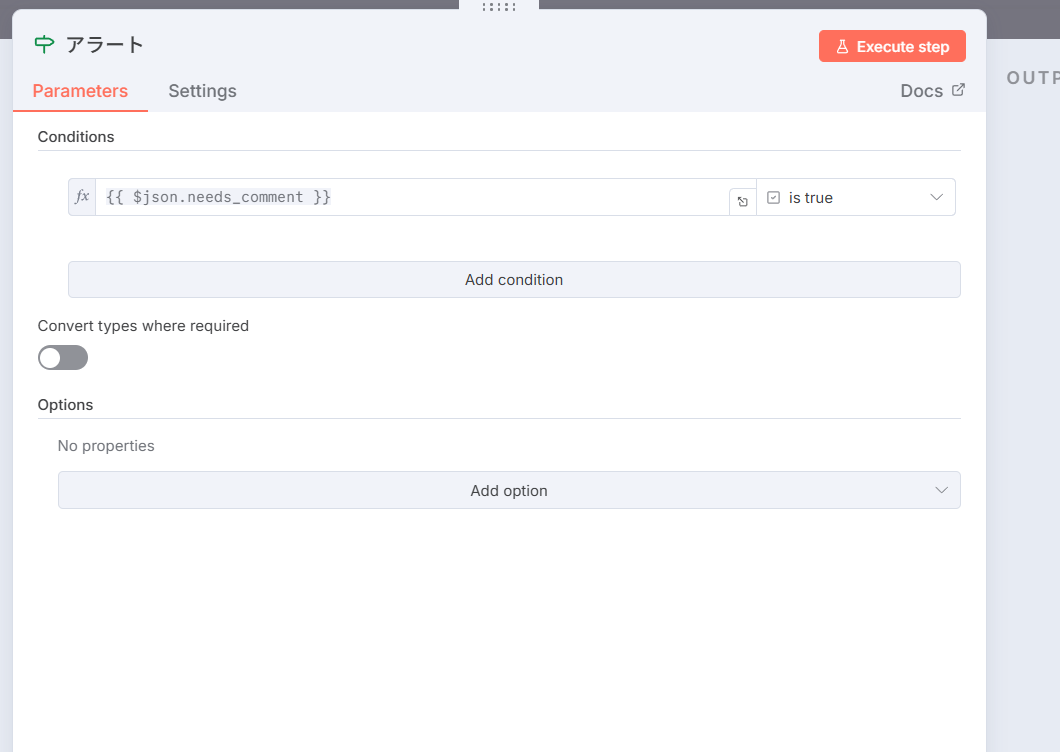
Task: Click the flask icon in Execute step
Action: point(842,47)
